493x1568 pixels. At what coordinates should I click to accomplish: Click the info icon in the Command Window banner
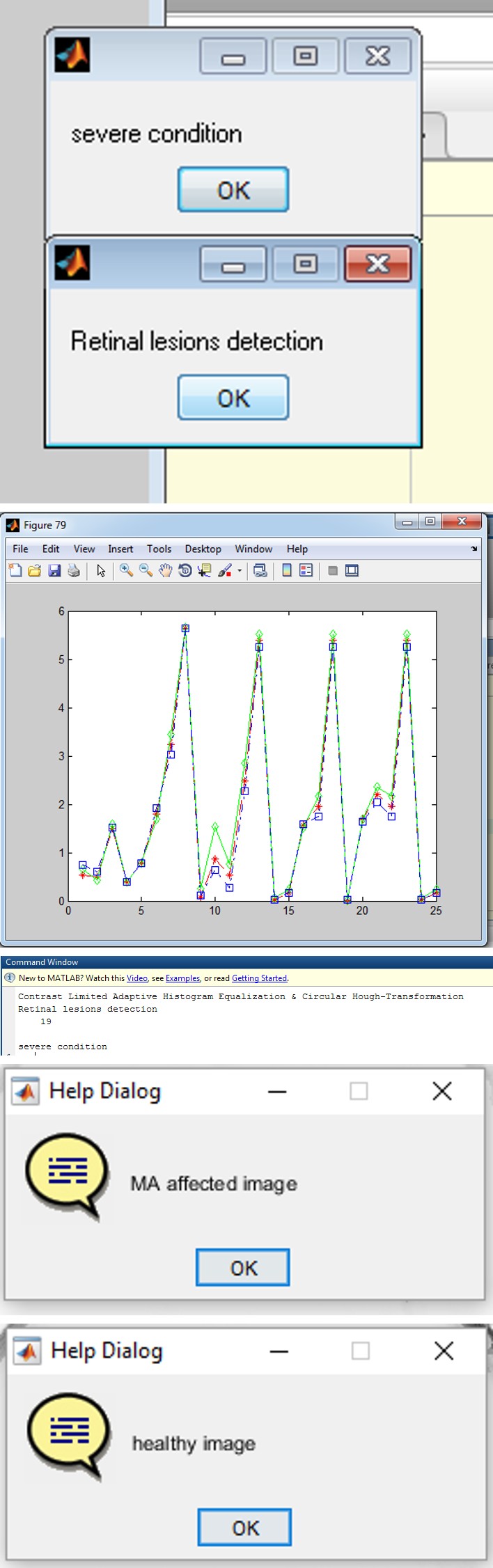(10, 978)
